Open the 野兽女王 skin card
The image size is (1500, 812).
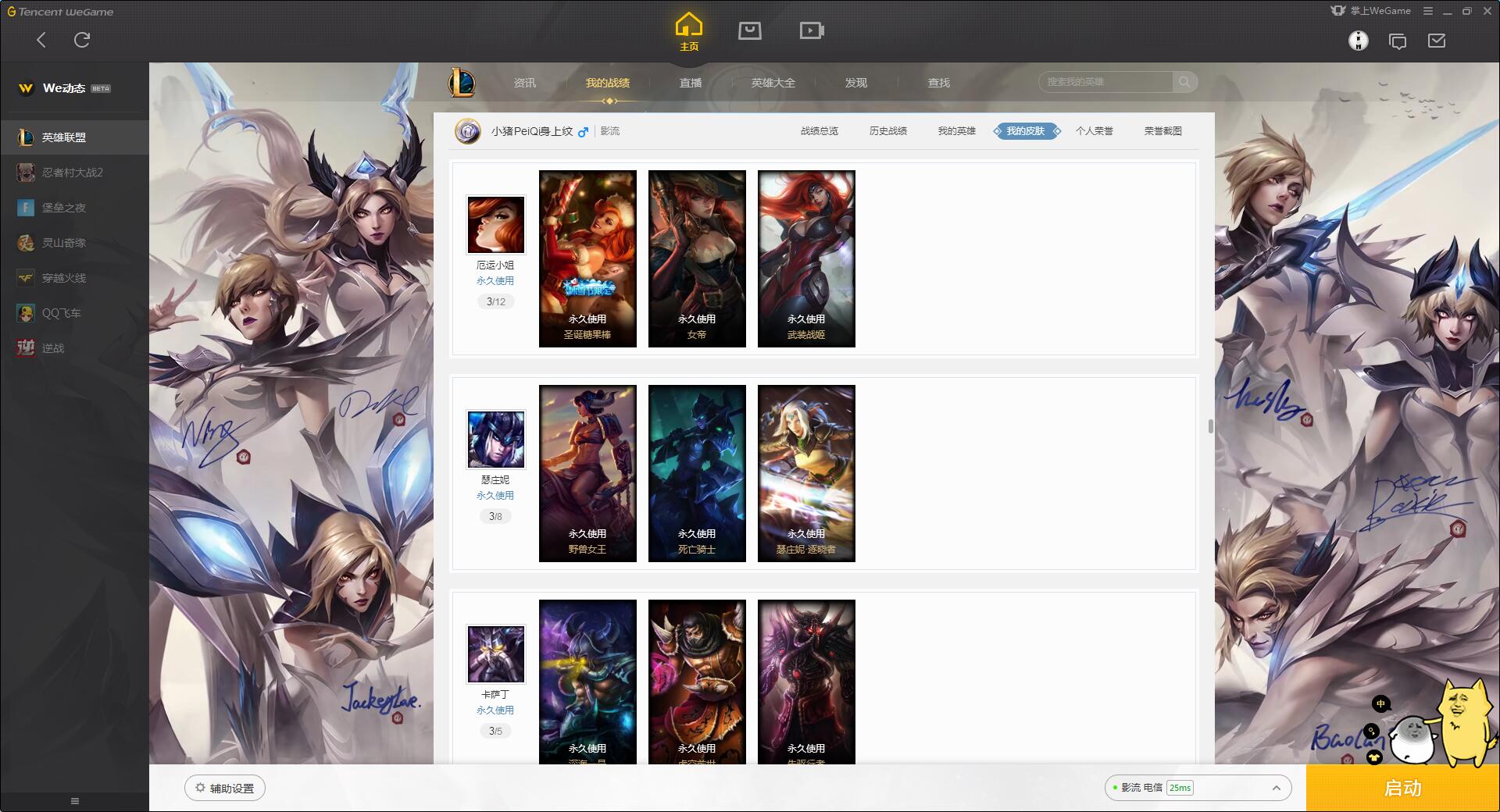587,473
